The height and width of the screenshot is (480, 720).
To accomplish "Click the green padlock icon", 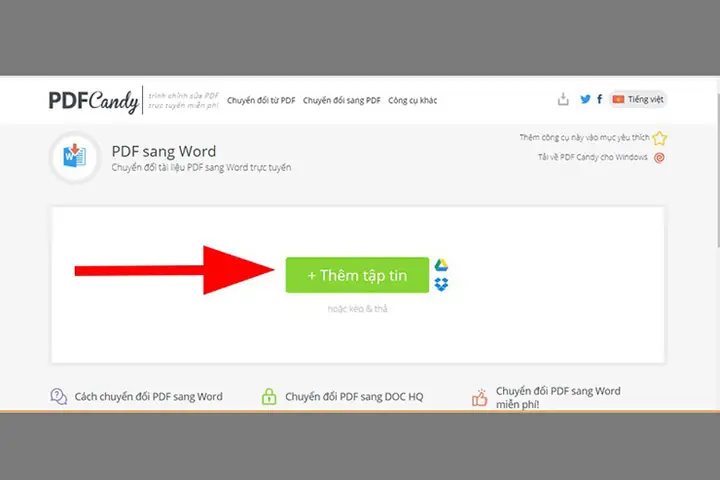I will pyautogui.click(x=269, y=396).
